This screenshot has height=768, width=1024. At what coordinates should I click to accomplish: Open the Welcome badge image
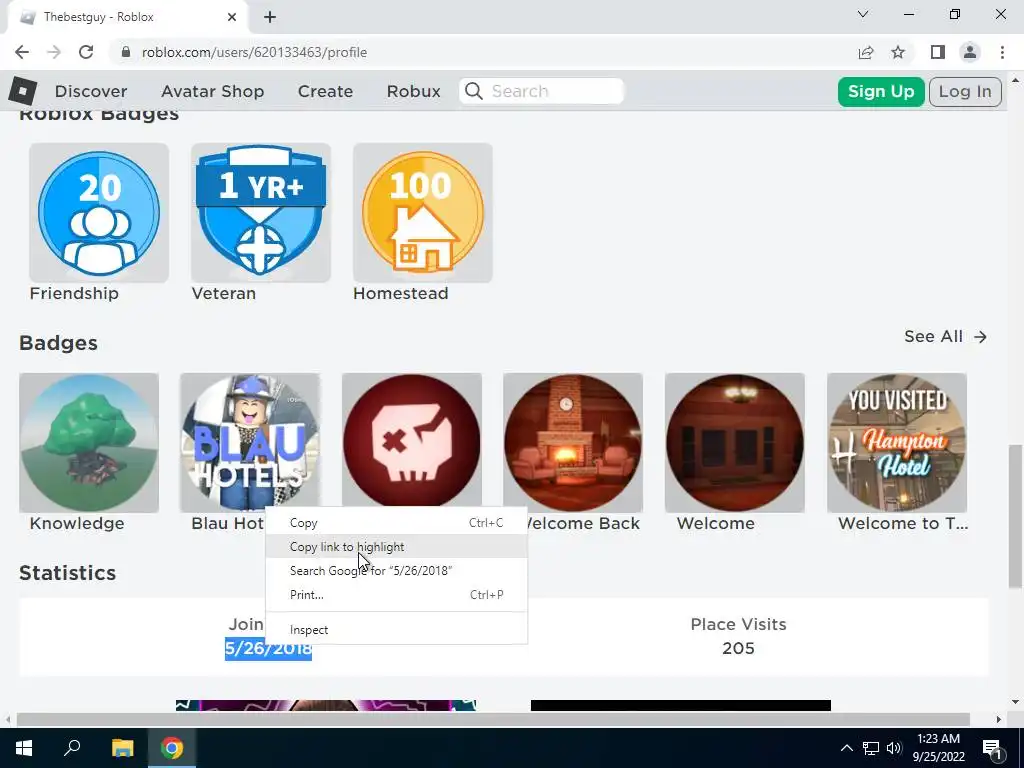pyautogui.click(x=735, y=443)
